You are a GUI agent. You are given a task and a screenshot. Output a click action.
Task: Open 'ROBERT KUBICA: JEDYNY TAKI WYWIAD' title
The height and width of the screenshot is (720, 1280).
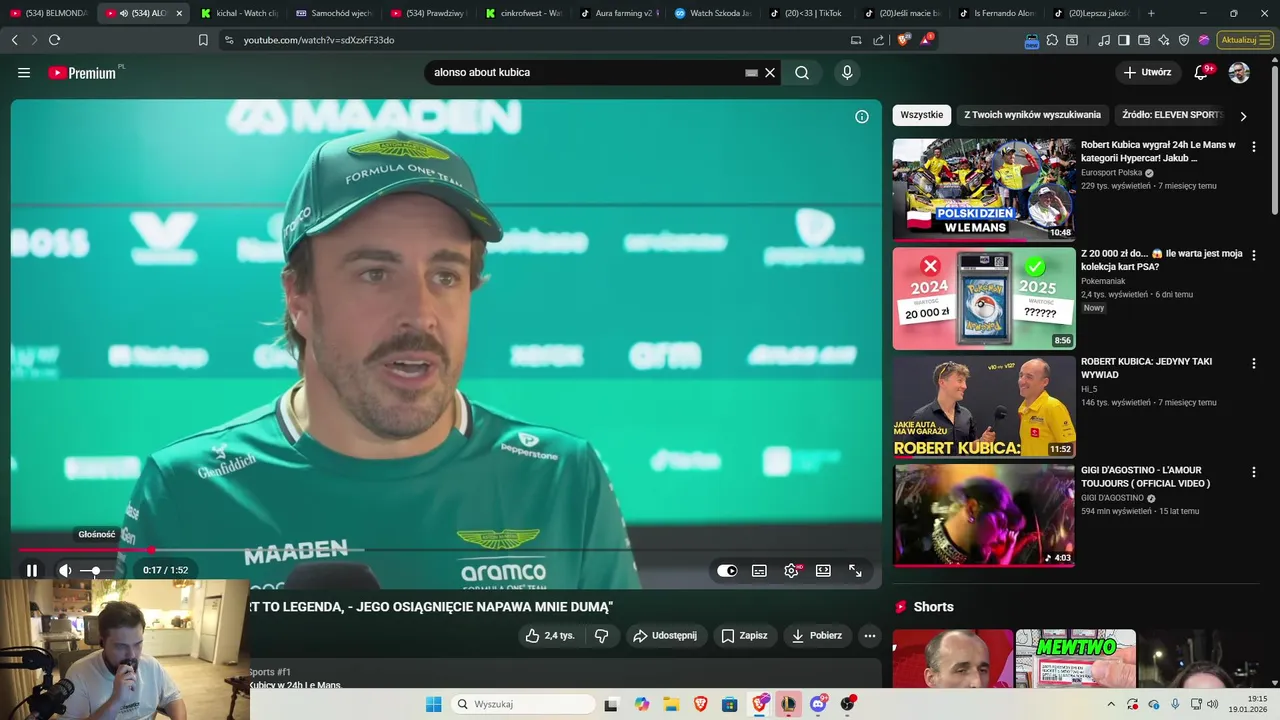(x=1146, y=368)
